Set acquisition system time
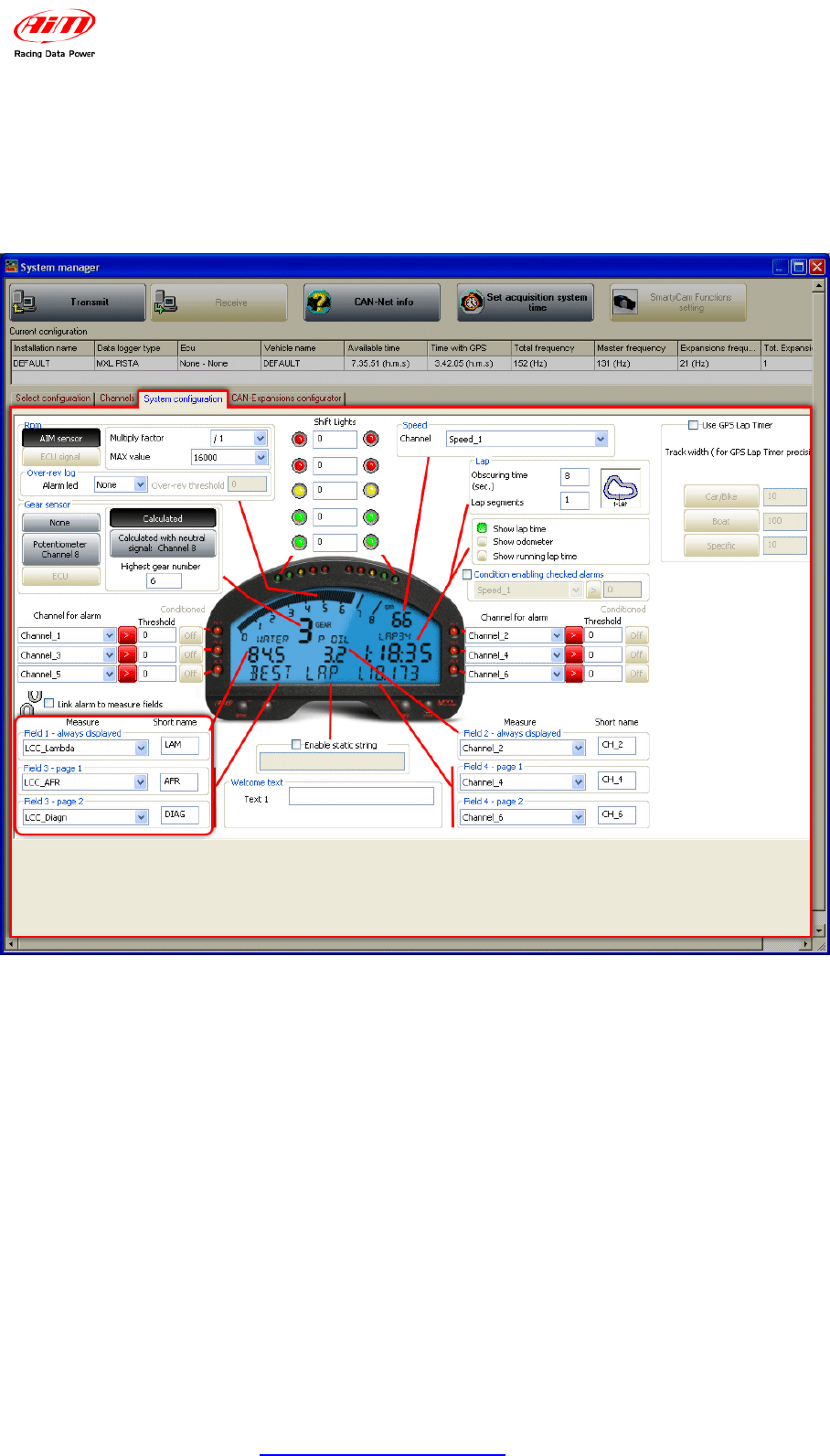 (526, 302)
